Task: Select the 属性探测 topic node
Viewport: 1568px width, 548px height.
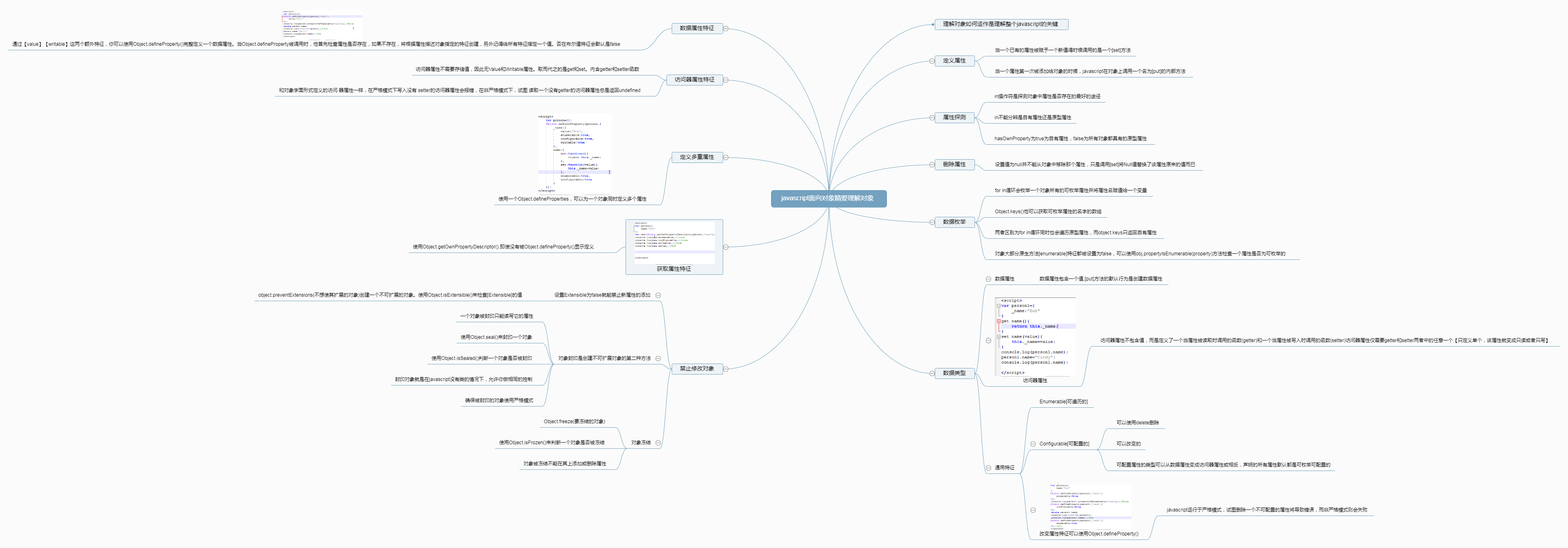Action: (954, 118)
